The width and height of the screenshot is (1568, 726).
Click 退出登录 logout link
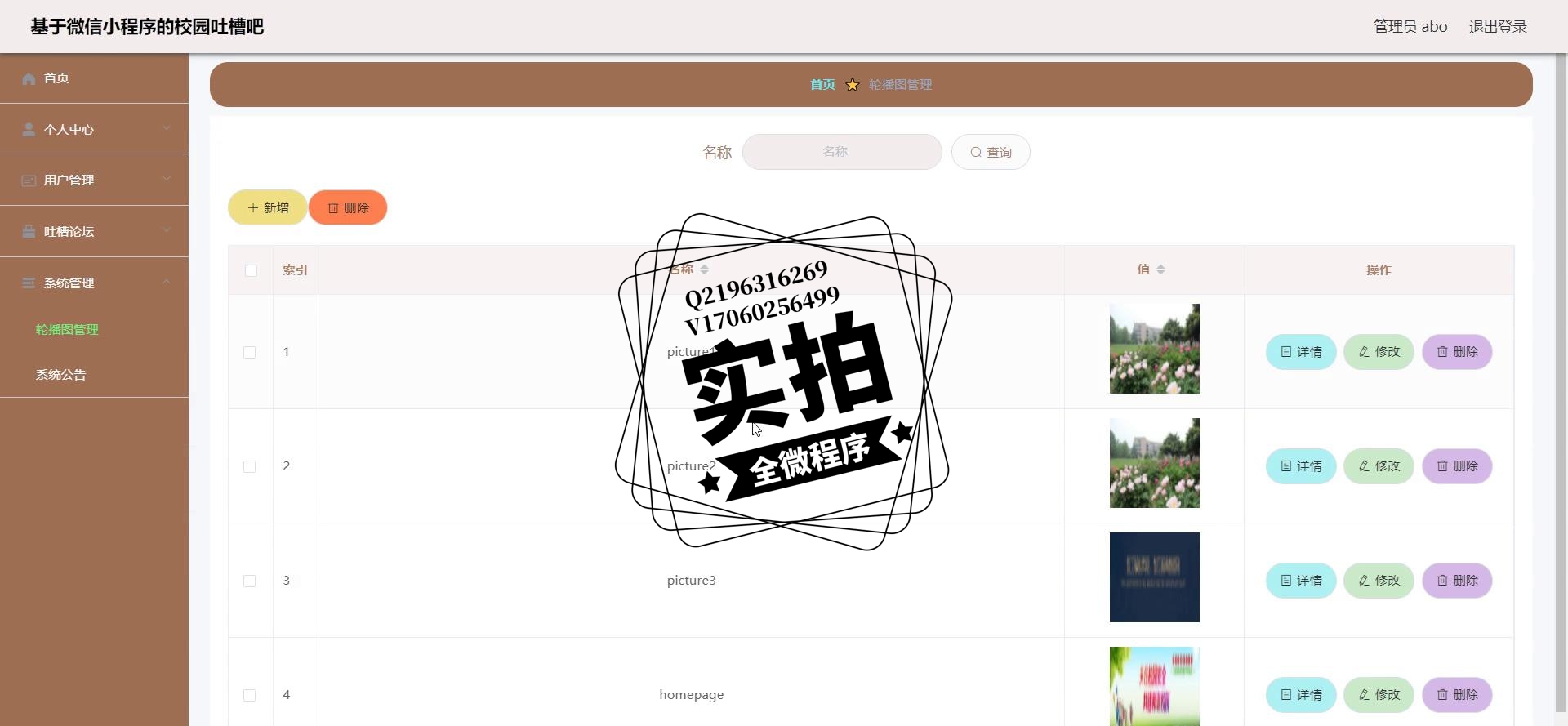1498,27
